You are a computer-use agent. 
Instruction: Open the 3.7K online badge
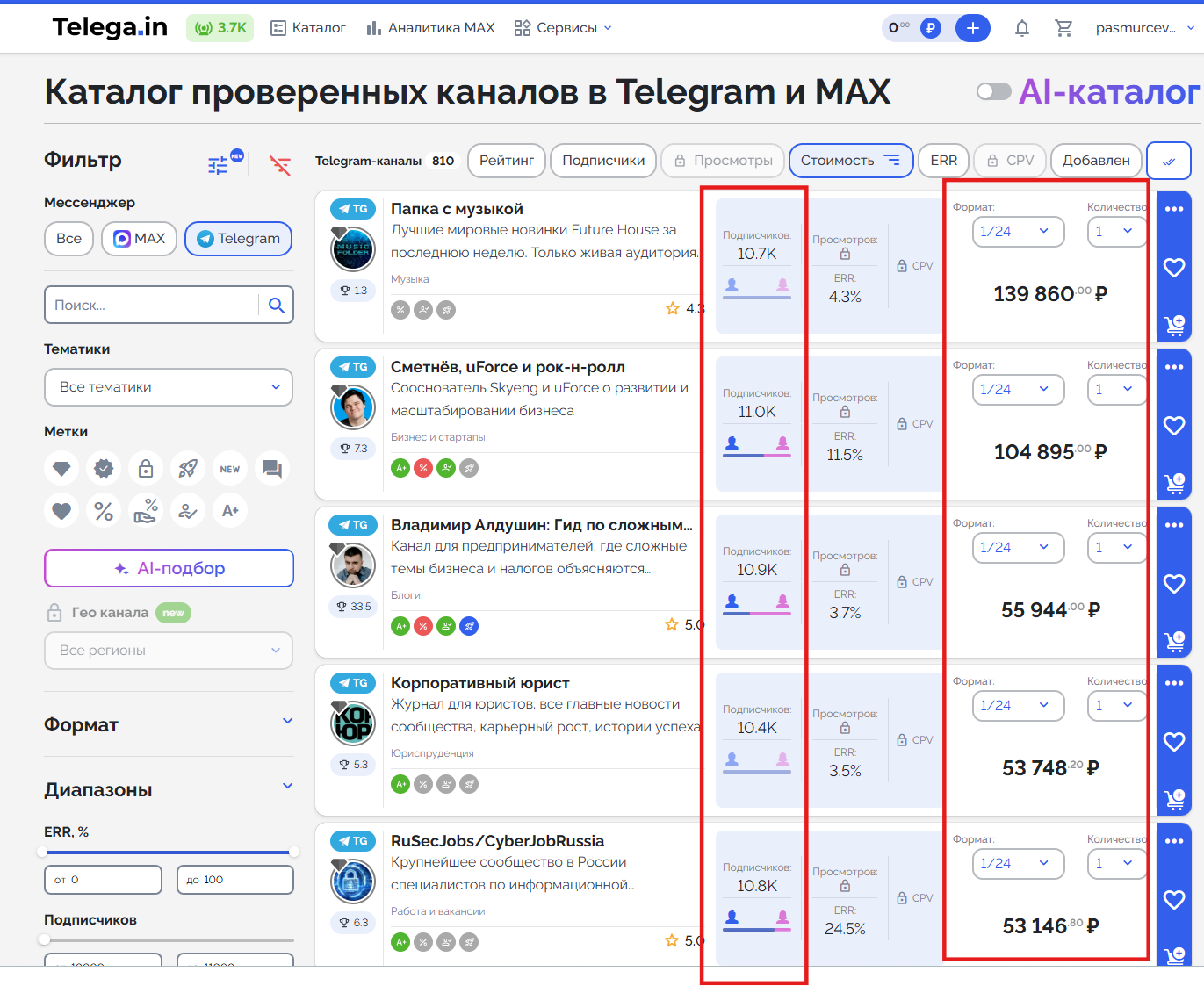pyautogui.click(x=220, y=28)
